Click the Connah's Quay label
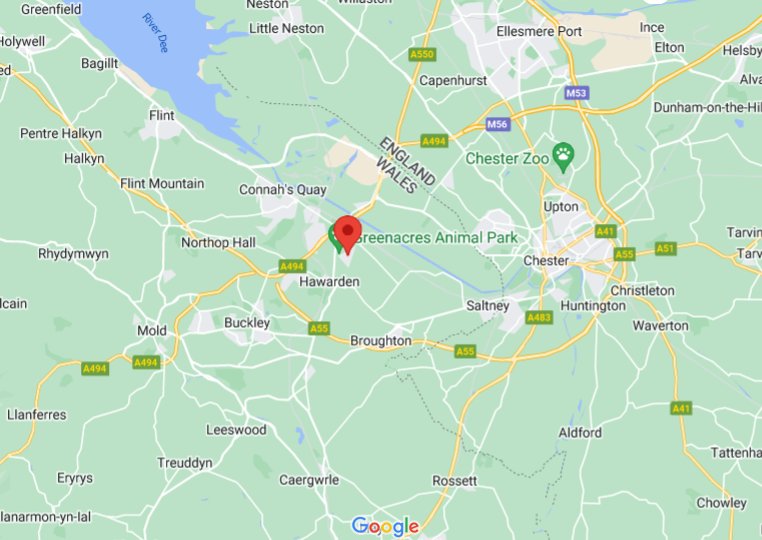The image size is (762, 540). pyautogui.click(x=282, y=190)
